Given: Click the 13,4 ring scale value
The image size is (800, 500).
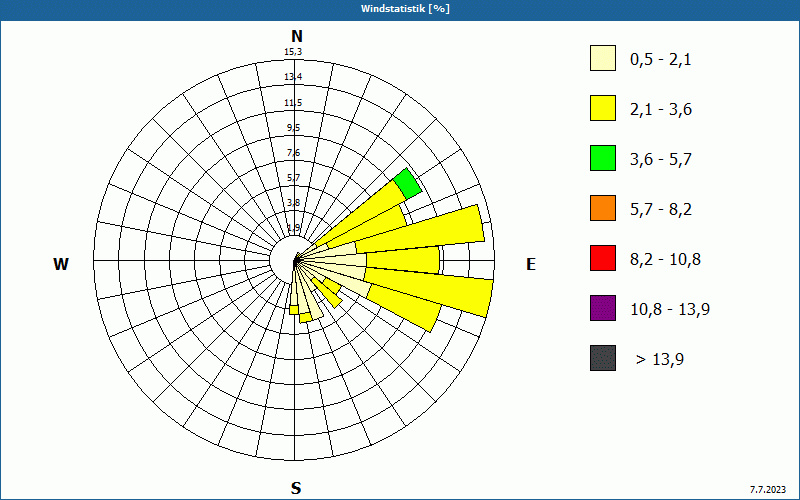Looking at the screenshot, I should coord(293,77).
